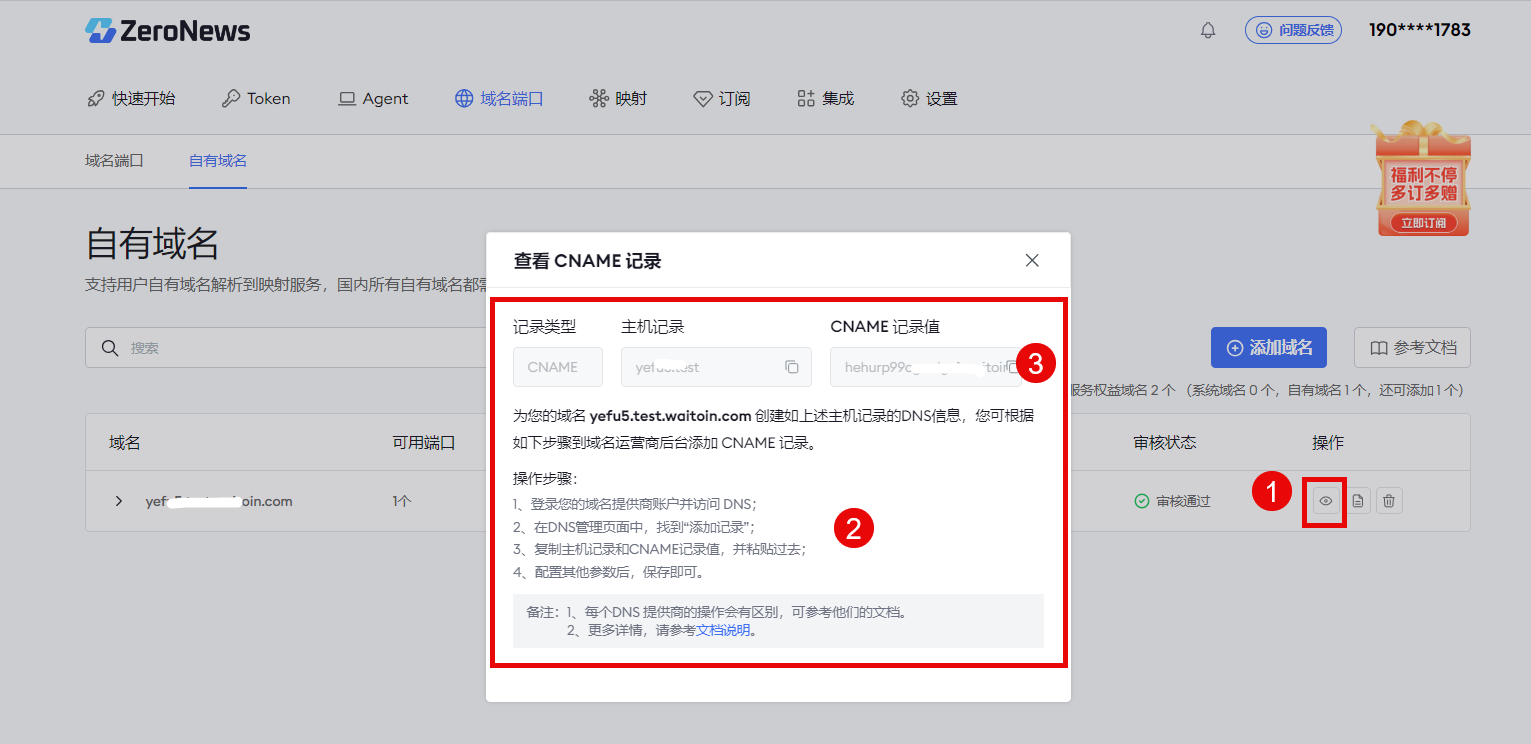Click the 审核状态 column header
1531x744 pixels.
coord(1165,442)
